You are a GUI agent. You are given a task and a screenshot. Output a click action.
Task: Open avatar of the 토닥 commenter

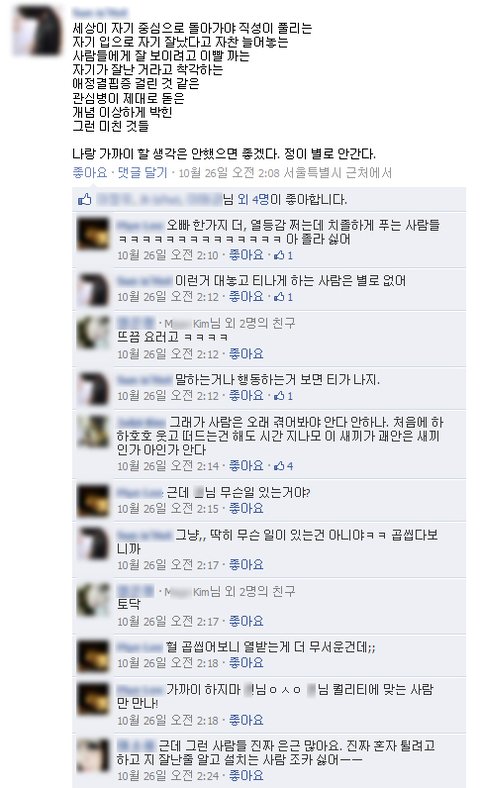(x=93, y=600)
